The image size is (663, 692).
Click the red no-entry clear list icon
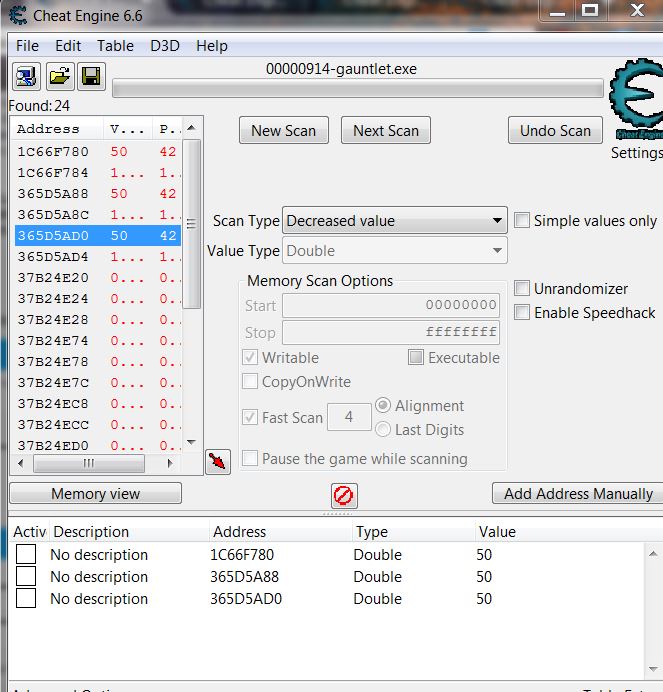[344, 496]
